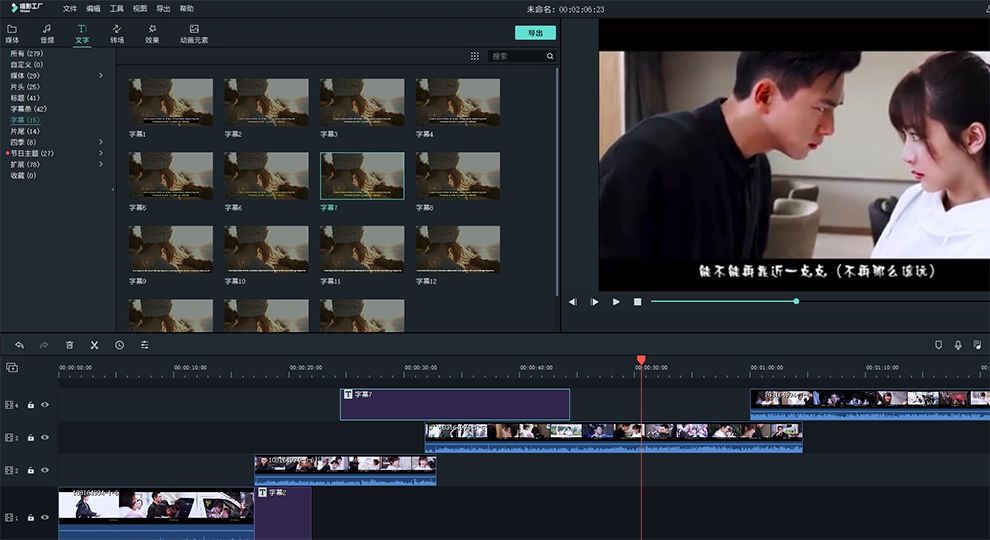The height and width of the screenshot is (540, 990).
Task: Select the 字幕3 subtitle template thumbnail
Action: (362, 103)
